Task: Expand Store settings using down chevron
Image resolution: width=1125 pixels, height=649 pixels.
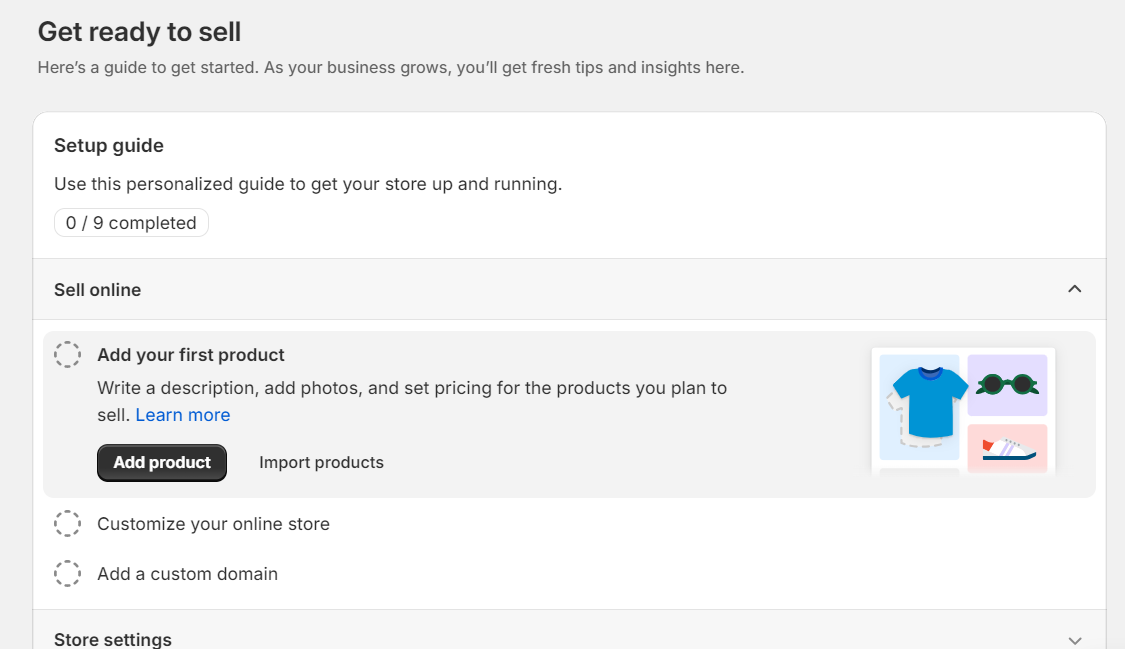Action: [1075, 640]
